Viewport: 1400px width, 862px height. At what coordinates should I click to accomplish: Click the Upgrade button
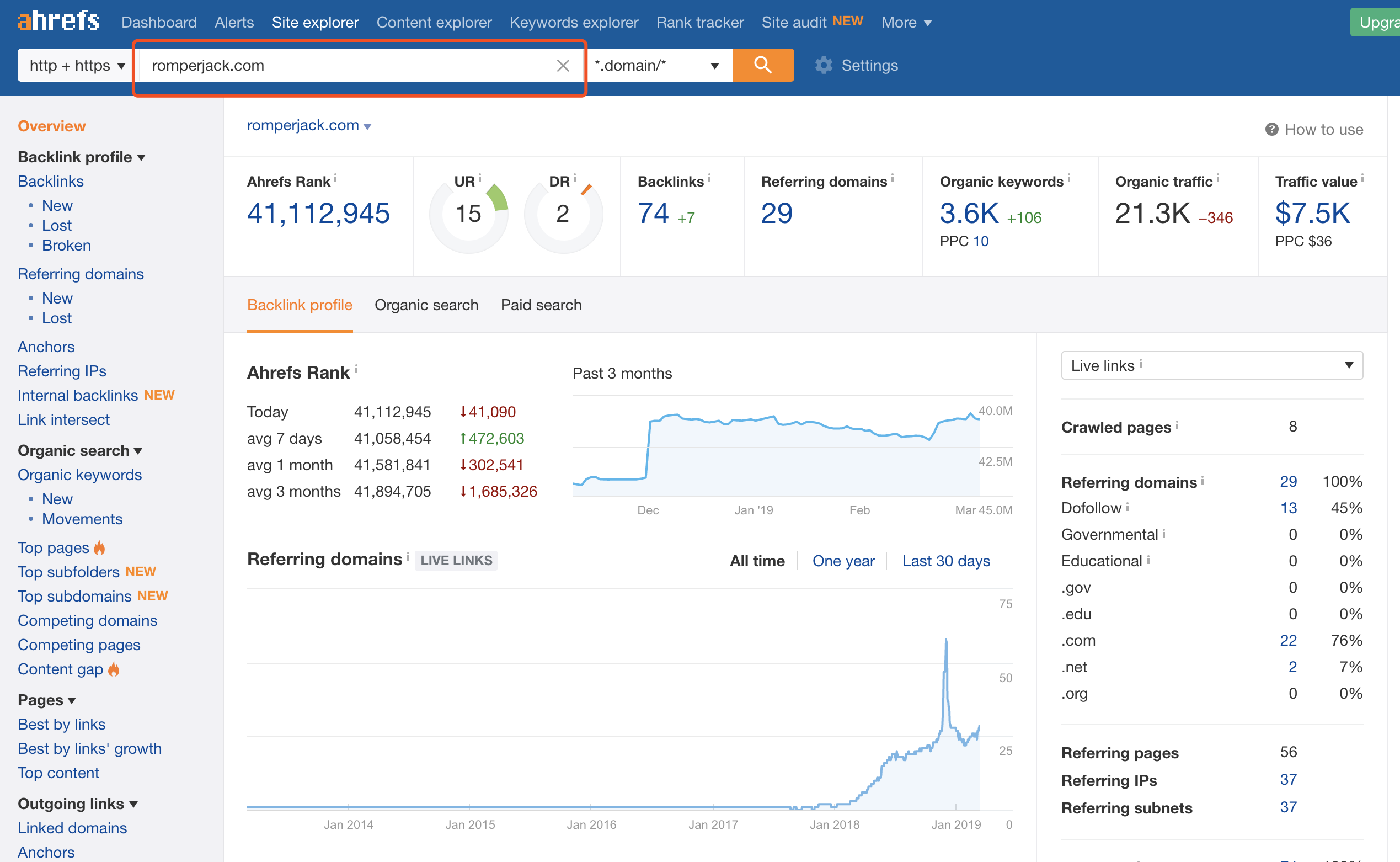tap(1375, 22)
